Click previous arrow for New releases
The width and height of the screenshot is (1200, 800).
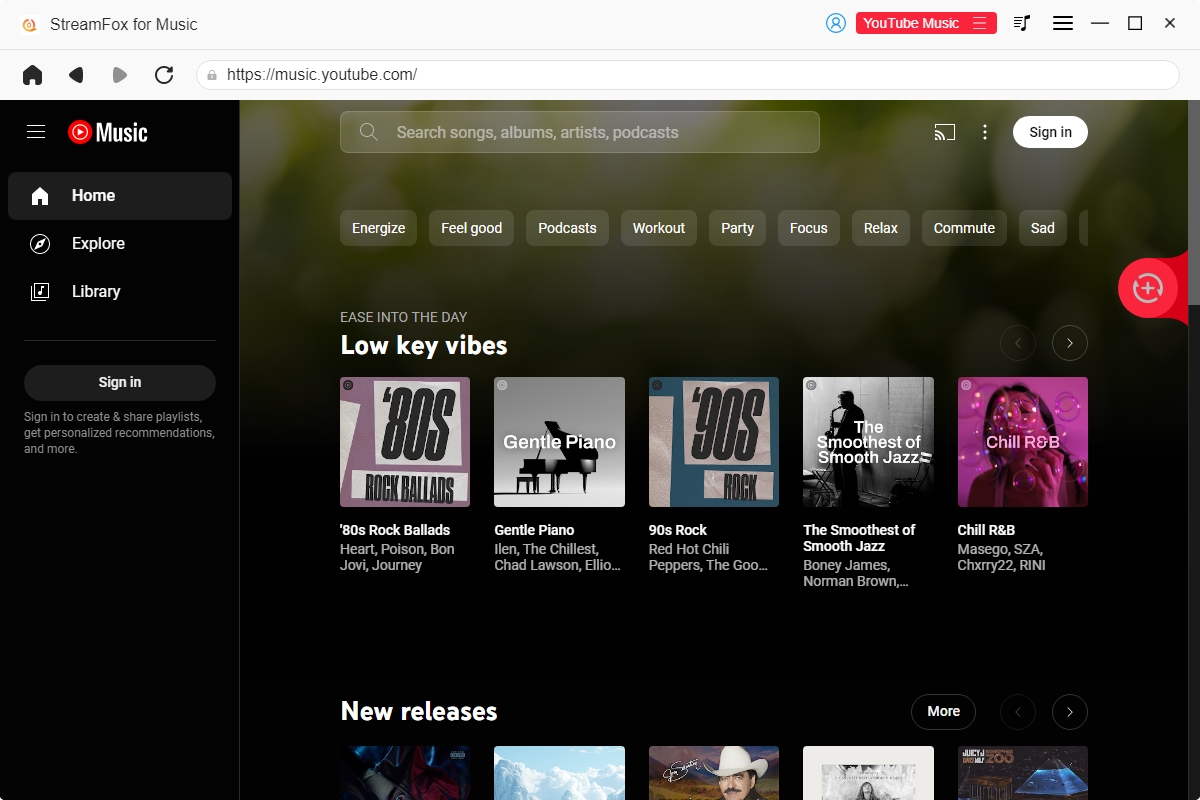click(1018, 712)
